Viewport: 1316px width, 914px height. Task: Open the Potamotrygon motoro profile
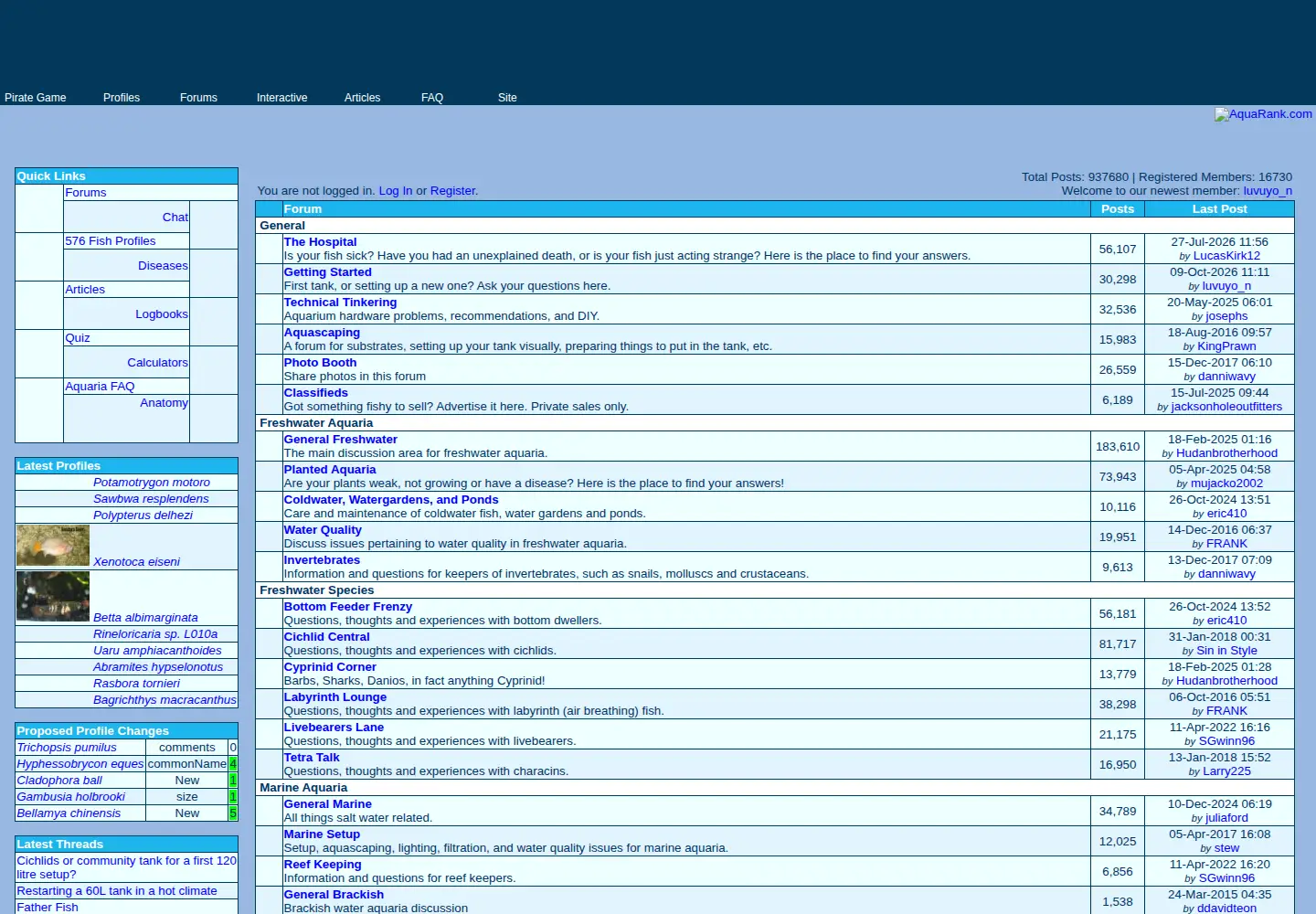click(152, 483)
